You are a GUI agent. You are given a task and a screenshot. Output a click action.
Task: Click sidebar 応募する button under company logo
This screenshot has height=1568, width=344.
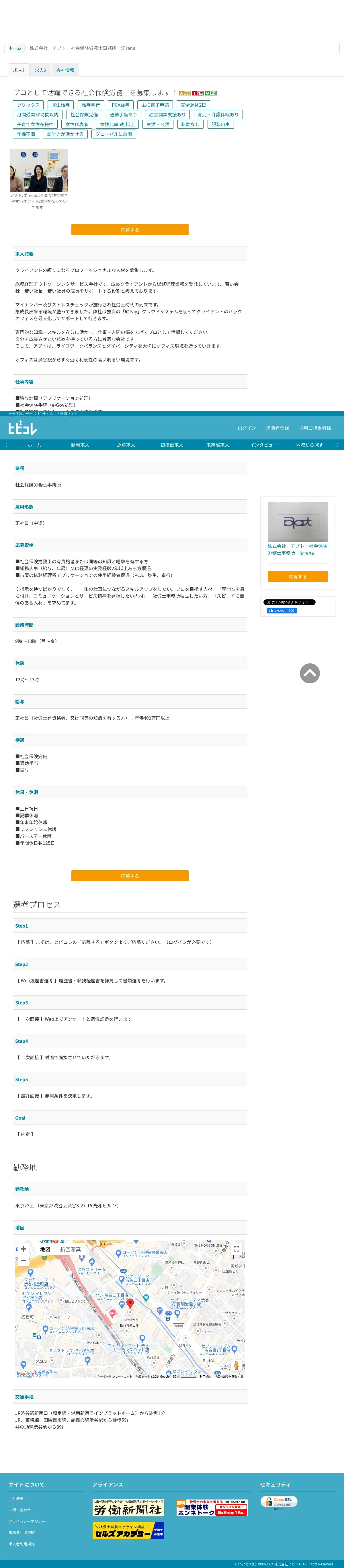pos(298,576)
